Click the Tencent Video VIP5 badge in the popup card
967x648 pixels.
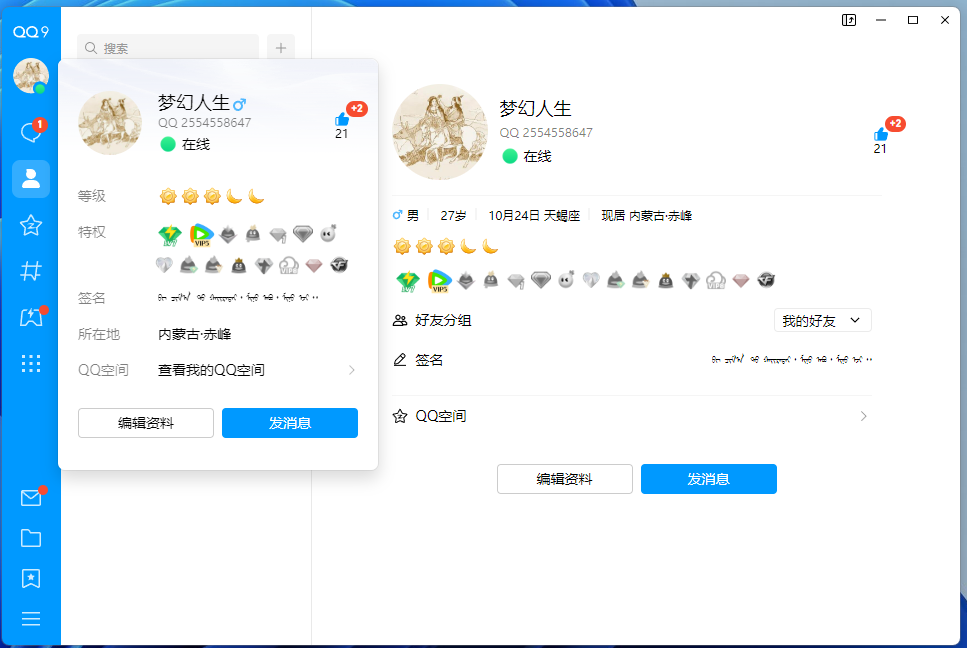202,234
